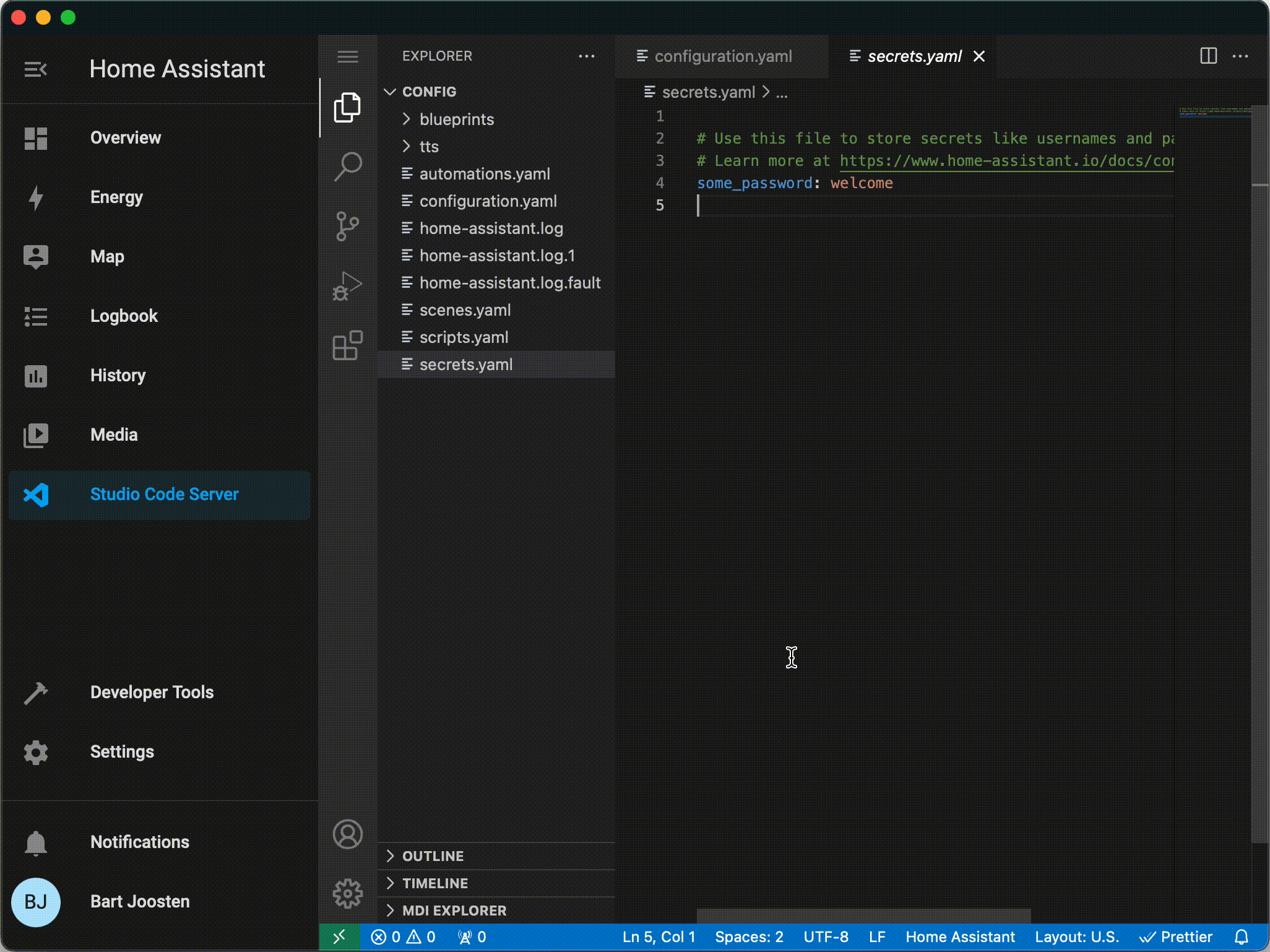Open scenes.yaml file
Viewport: 1270px width, 952px height.
coord(496,310)
